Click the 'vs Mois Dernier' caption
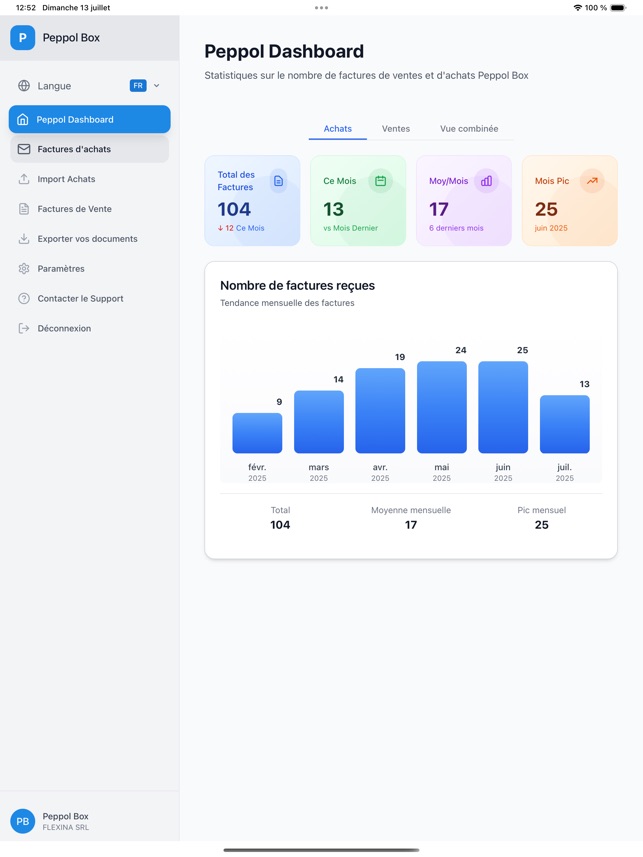The width and height of the screenshot is (643, 857). [x=350, y=228]
